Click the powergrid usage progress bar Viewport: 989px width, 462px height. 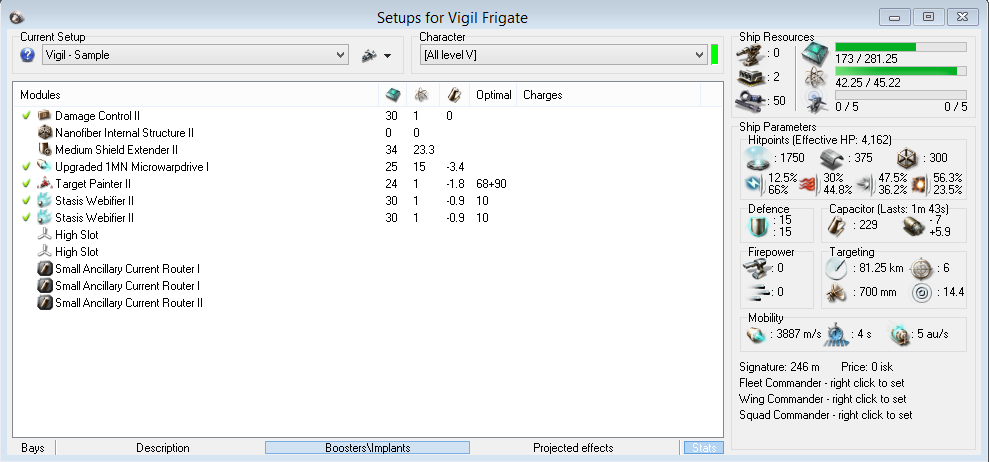click(x=901, y=71)
